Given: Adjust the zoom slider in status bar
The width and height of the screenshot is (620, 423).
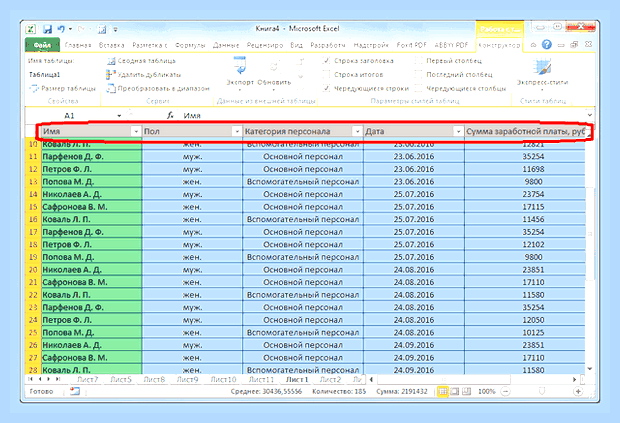Looking at the screenshot, I should [542, 391].
